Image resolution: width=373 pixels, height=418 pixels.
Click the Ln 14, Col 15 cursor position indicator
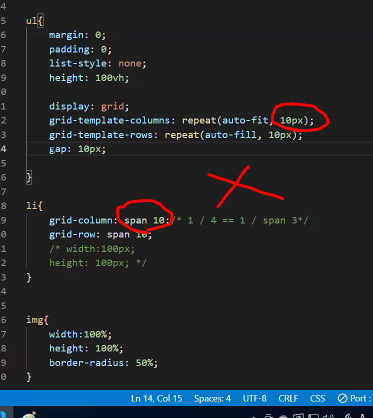point(157,398)
